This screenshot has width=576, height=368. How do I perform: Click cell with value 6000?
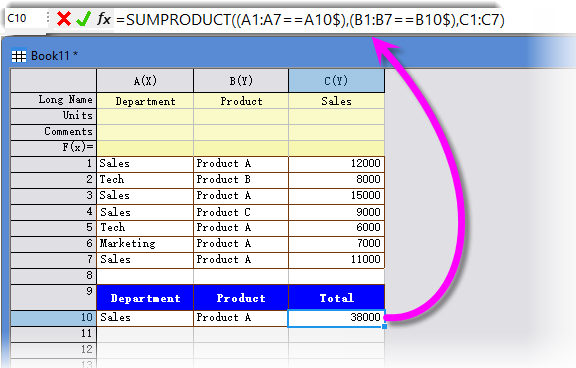click(336, 228)
